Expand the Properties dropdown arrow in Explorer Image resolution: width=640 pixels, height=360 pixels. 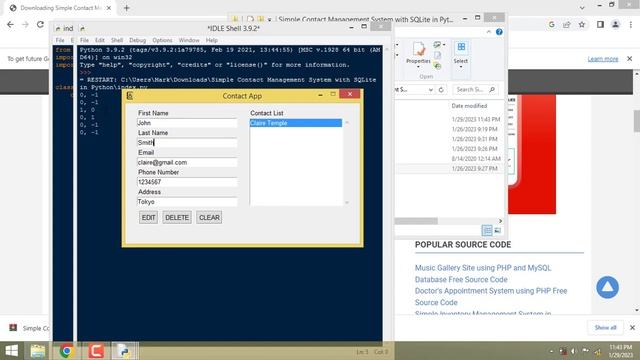pos(418,67)
